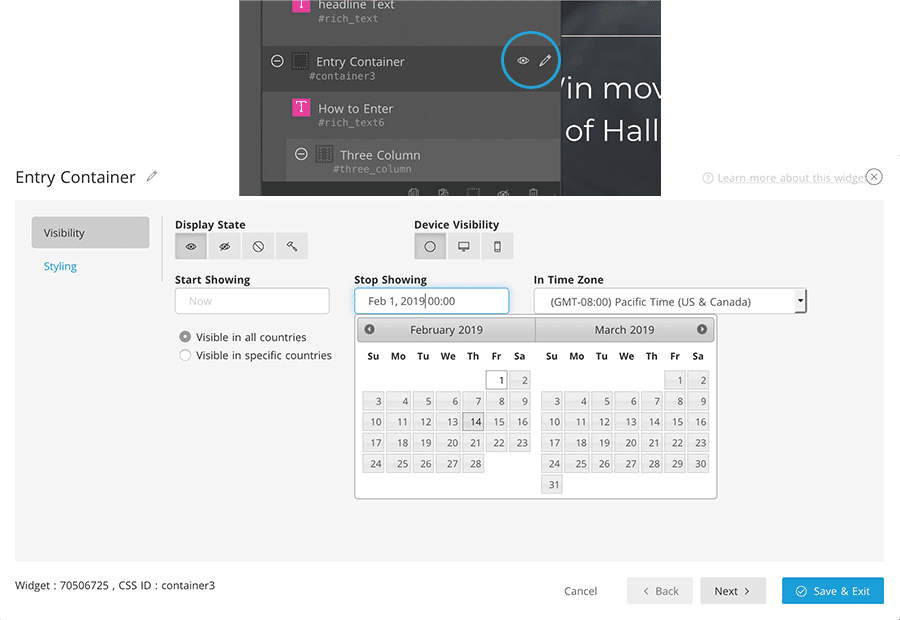Select the all-devices circle visibility icon
This screenshot has width=900, height=620.
(x=430, y=246)
